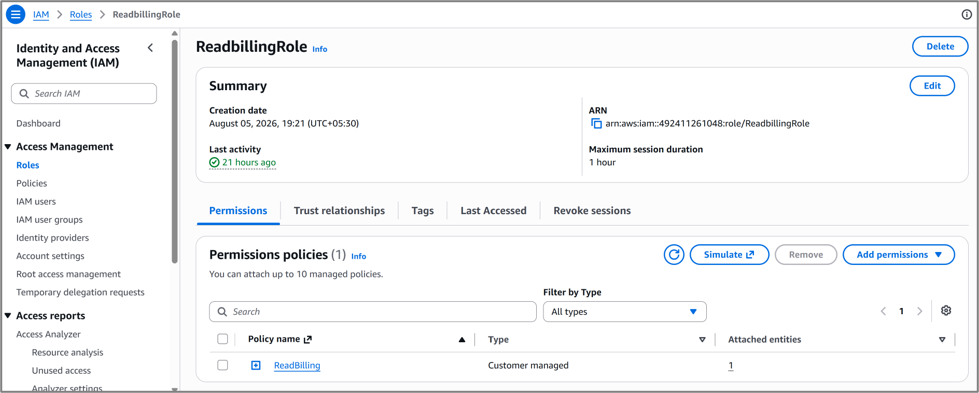The image size is (979, 393).
Task: Open the Add permissions dropdown
Action: 898,255
